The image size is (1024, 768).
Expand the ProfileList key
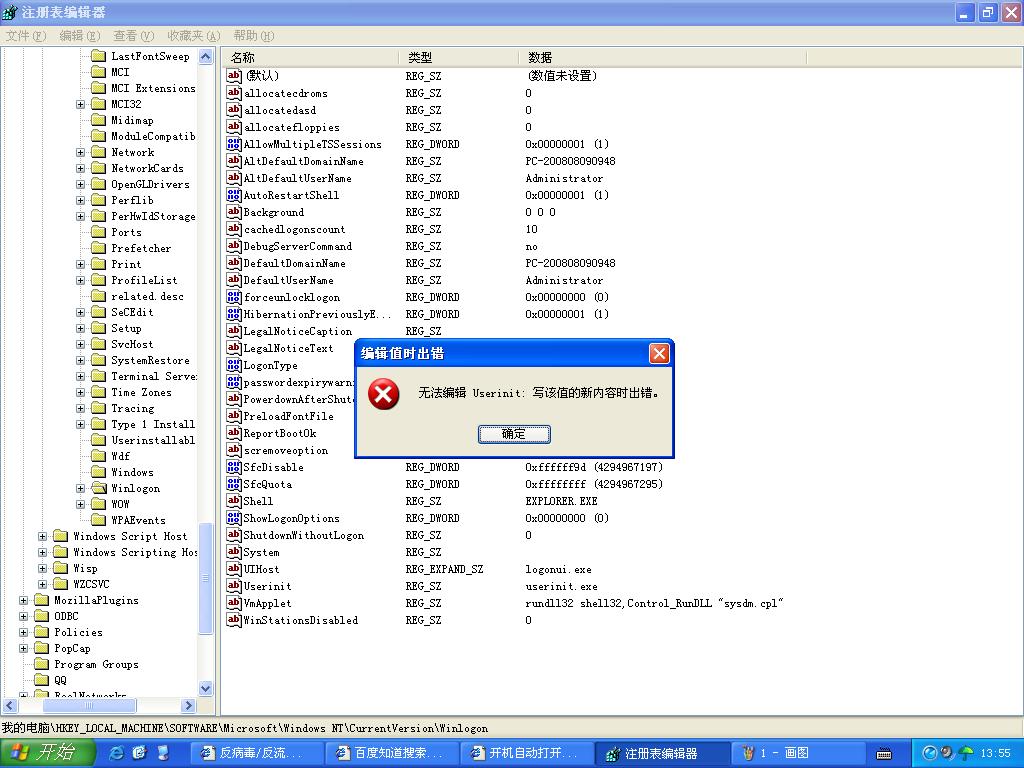pos(80,280)
